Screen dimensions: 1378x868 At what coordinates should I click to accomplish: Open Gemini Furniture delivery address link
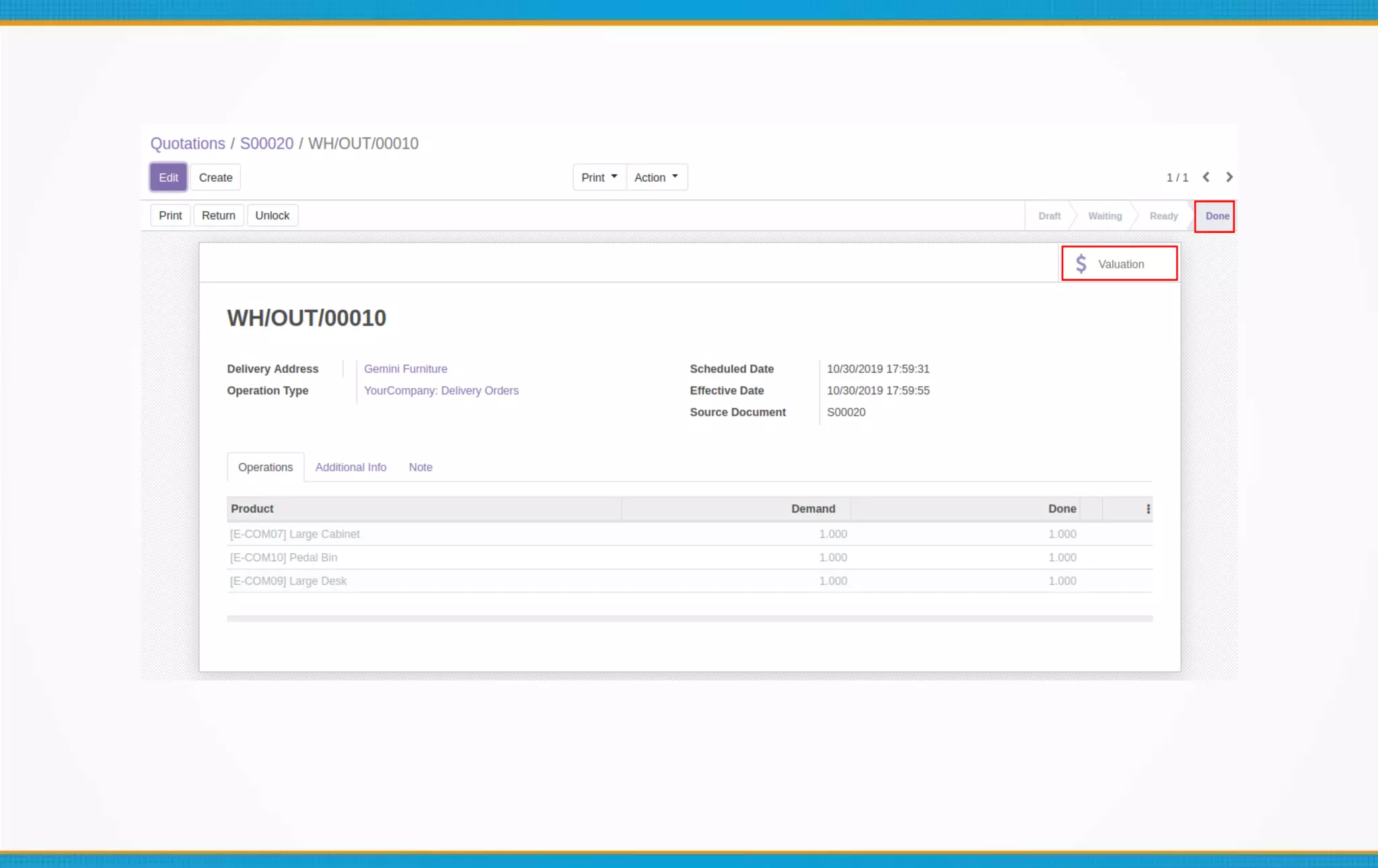[405, 369]
